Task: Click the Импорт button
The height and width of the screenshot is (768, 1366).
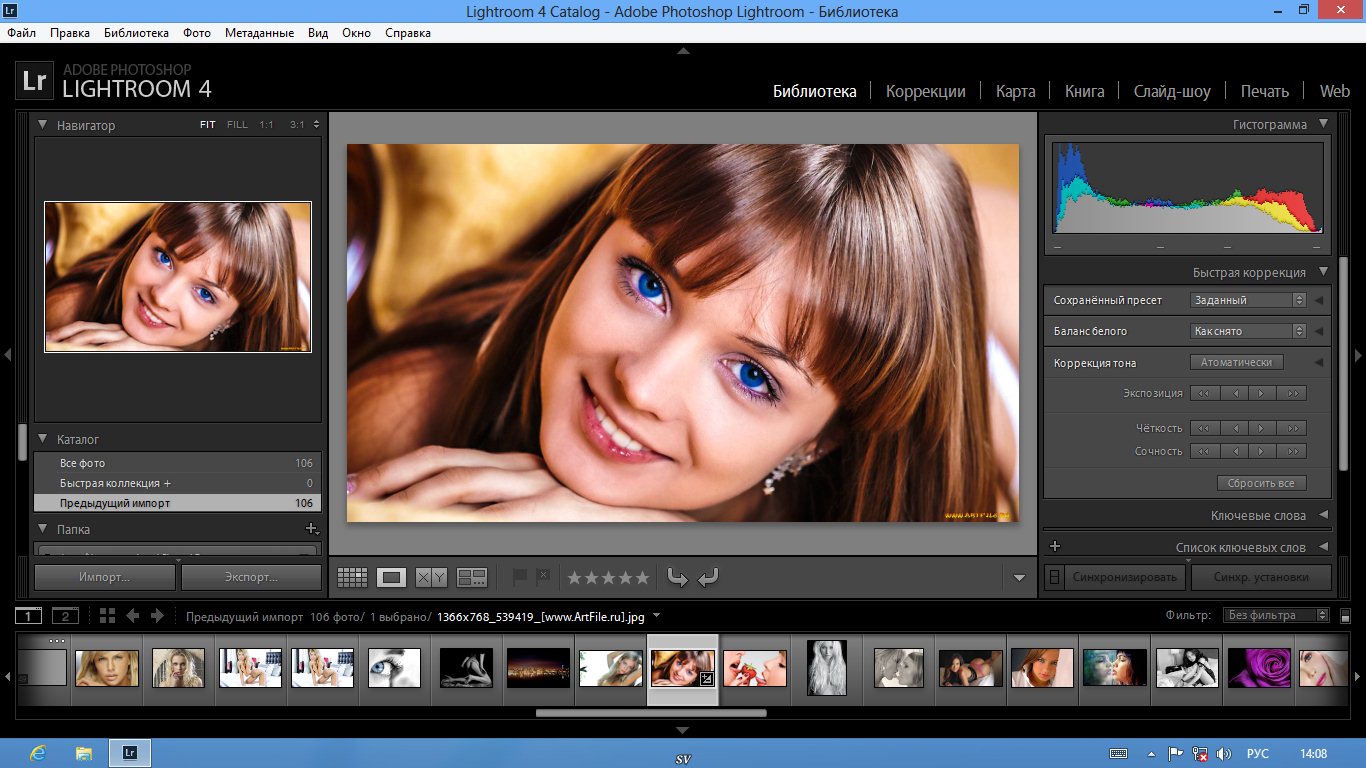Action: (105, 577)
